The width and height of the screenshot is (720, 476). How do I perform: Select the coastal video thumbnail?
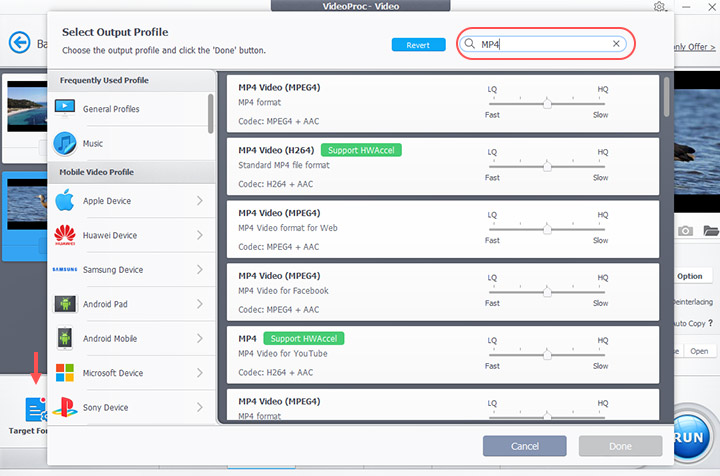[27, 106]
